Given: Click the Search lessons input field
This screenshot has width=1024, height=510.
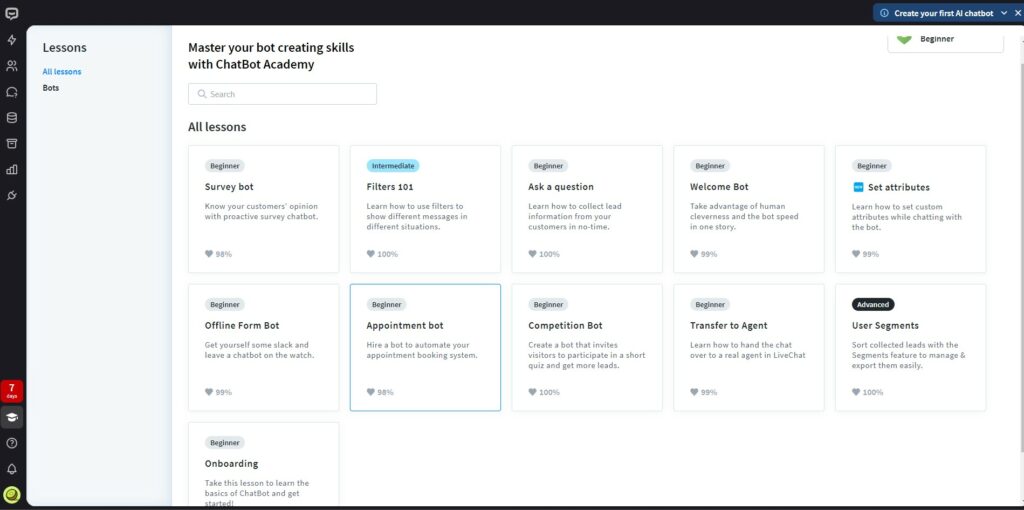Looking at the screenshot, I should coord(282,94).
